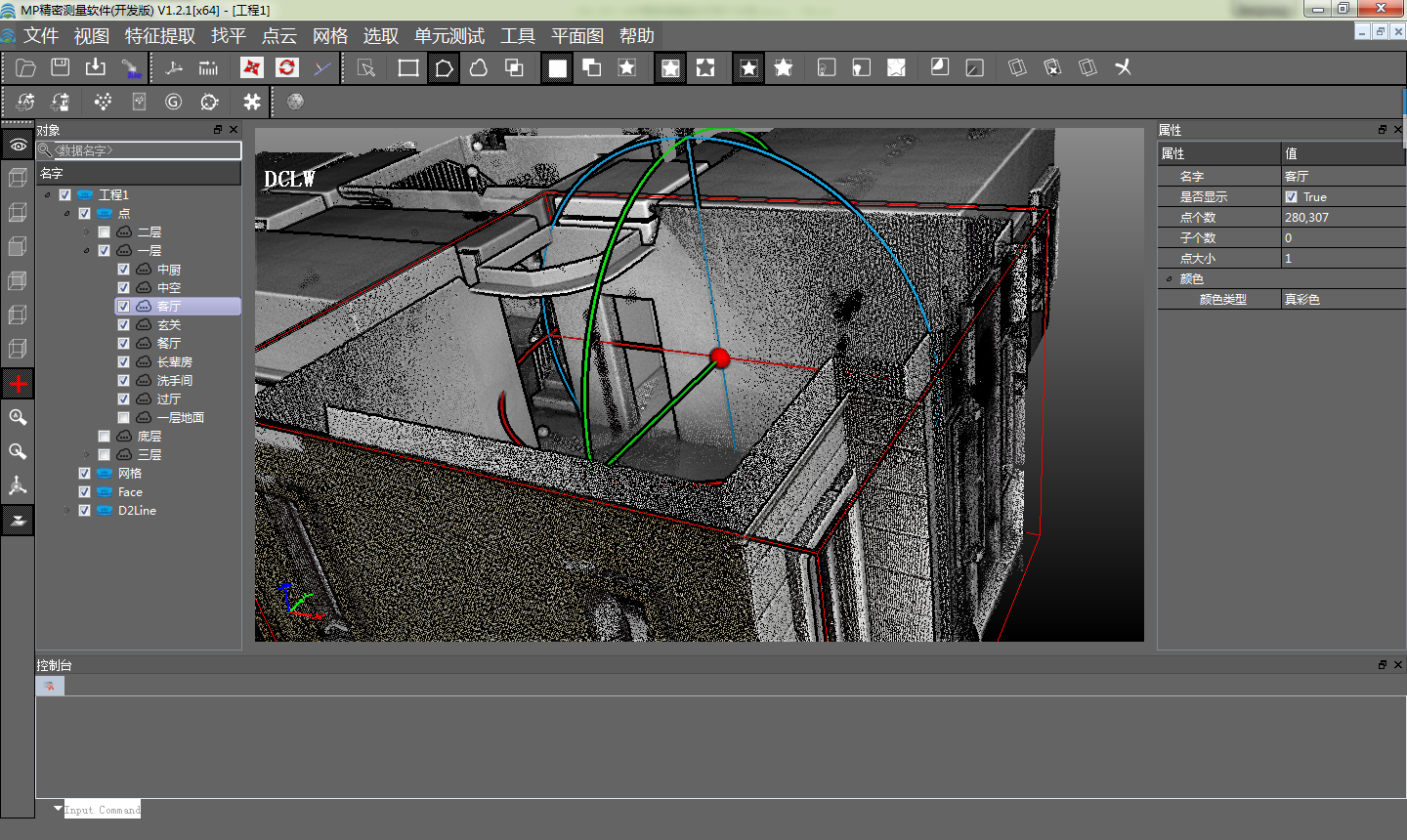Select the 餐厅 tree item
This screenshot has height=840, width=1407.
click(169, 344)
